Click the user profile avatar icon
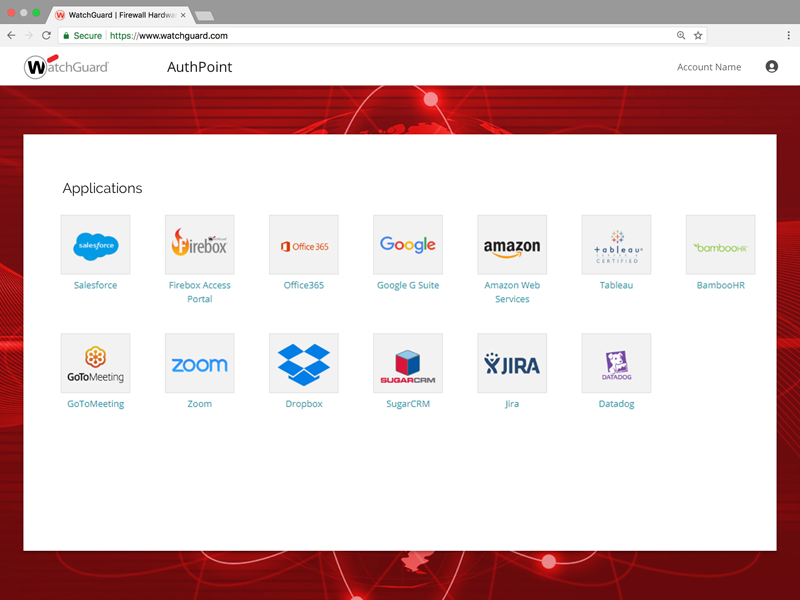This screenshot has height=600, width=800. click(x=771, y=67)
